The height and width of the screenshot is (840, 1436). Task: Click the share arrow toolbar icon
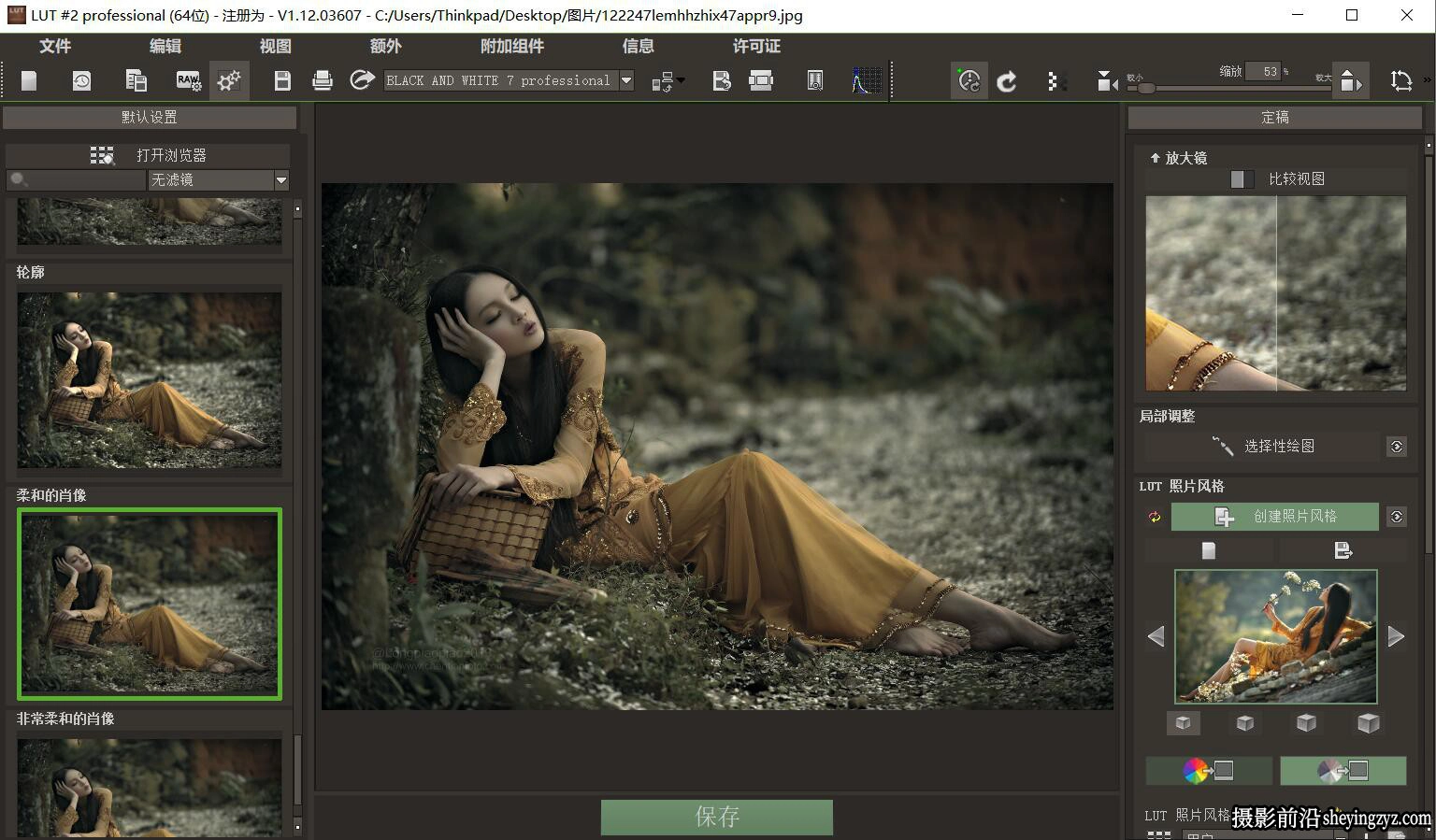click(362, 80)
